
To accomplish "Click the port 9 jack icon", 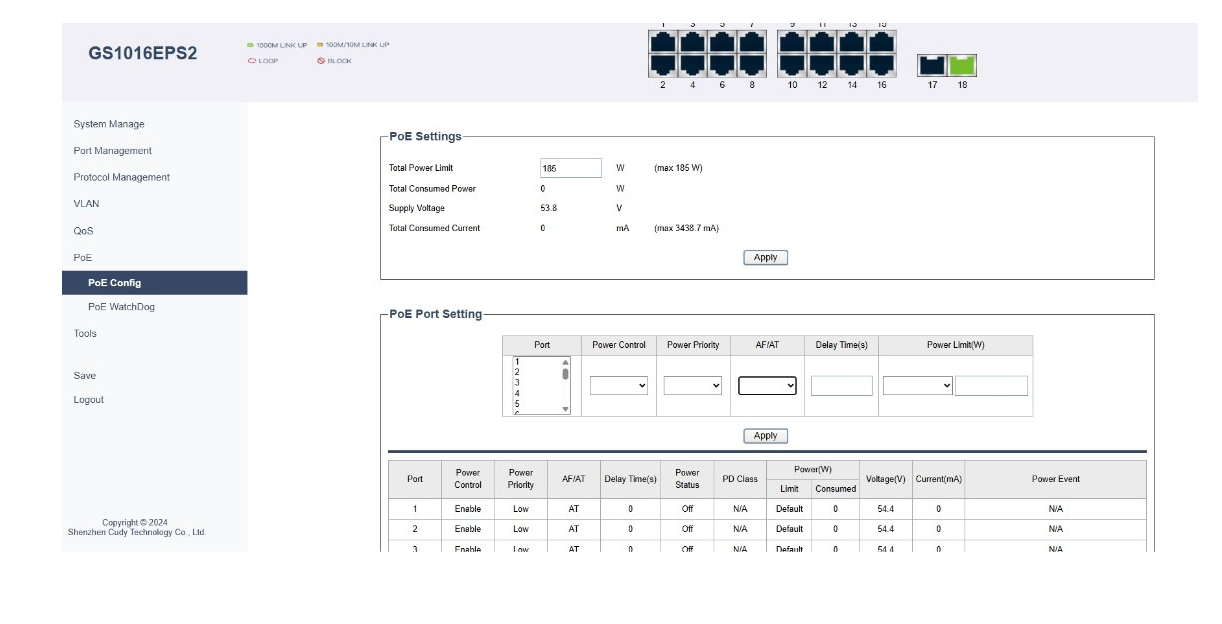I will click(792, 42).
